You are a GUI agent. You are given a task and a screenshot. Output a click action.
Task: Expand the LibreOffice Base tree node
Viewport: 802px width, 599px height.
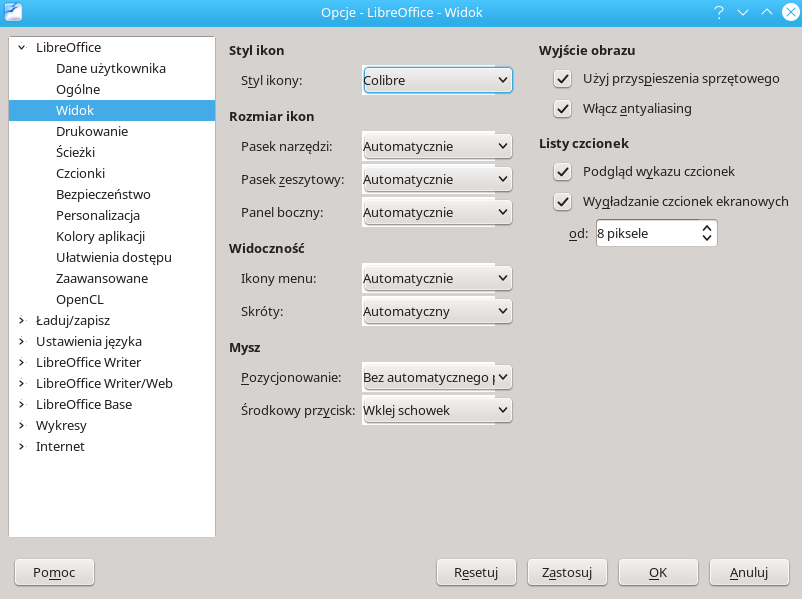tap(22, 404)
